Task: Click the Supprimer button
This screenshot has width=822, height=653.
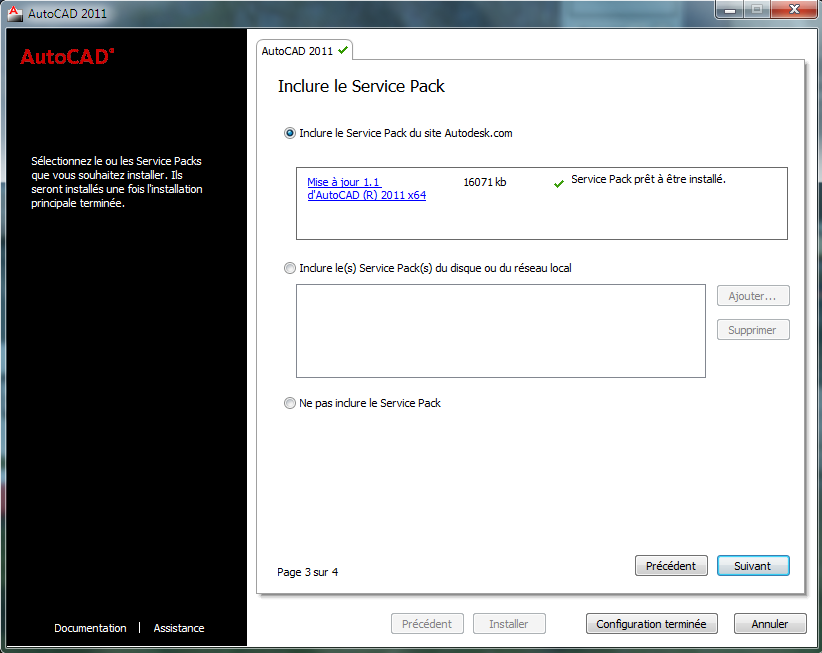Action: tap(753, 330)
